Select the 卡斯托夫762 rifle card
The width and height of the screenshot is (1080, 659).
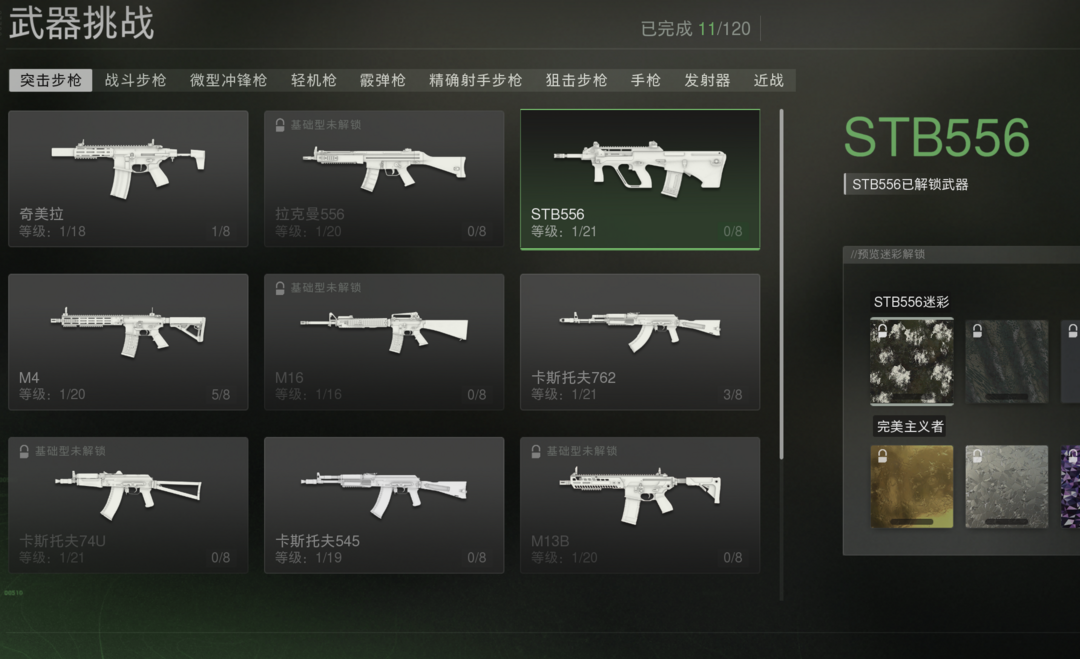tap(640, 342)
